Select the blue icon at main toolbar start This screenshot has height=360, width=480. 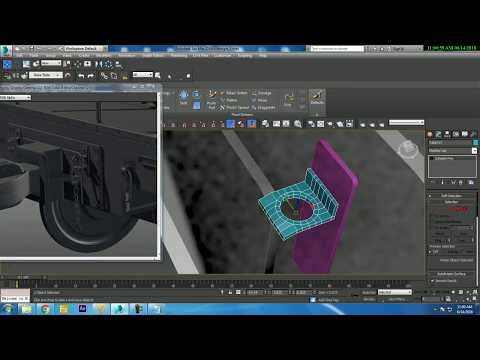tap(7, 64)
